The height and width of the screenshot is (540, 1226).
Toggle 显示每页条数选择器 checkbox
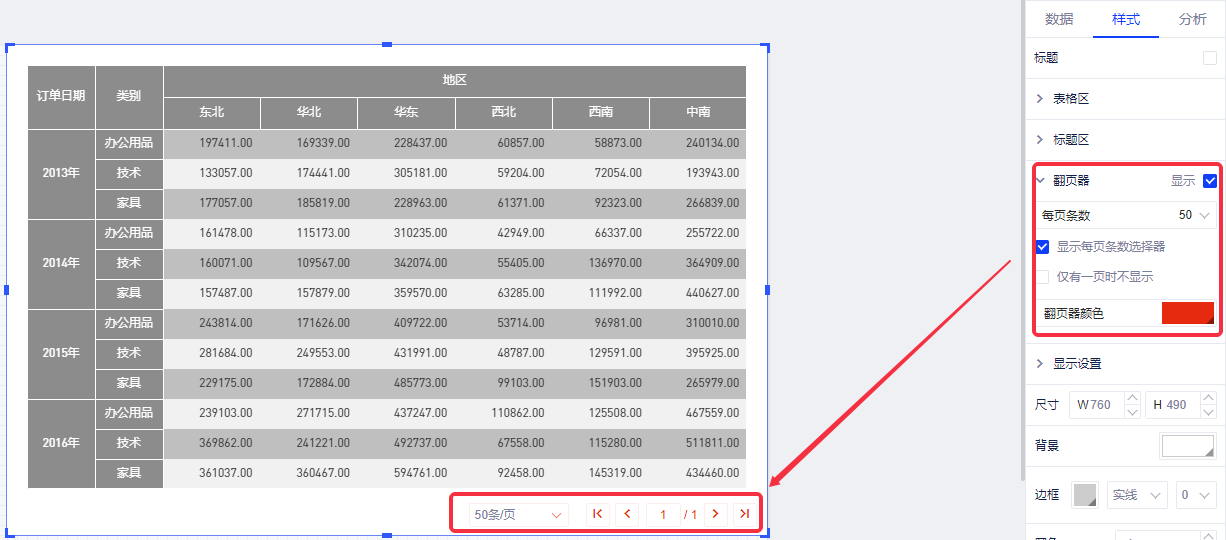click(x=1043, y=246)
